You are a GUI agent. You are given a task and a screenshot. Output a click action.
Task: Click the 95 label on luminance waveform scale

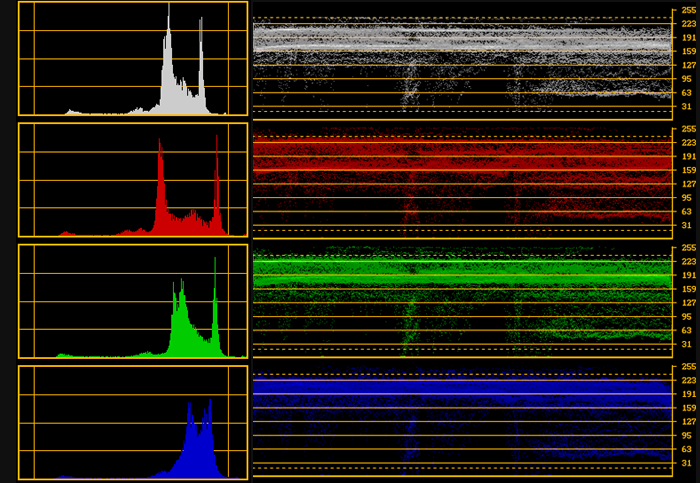pyautogui.click(x=687, y=79)
